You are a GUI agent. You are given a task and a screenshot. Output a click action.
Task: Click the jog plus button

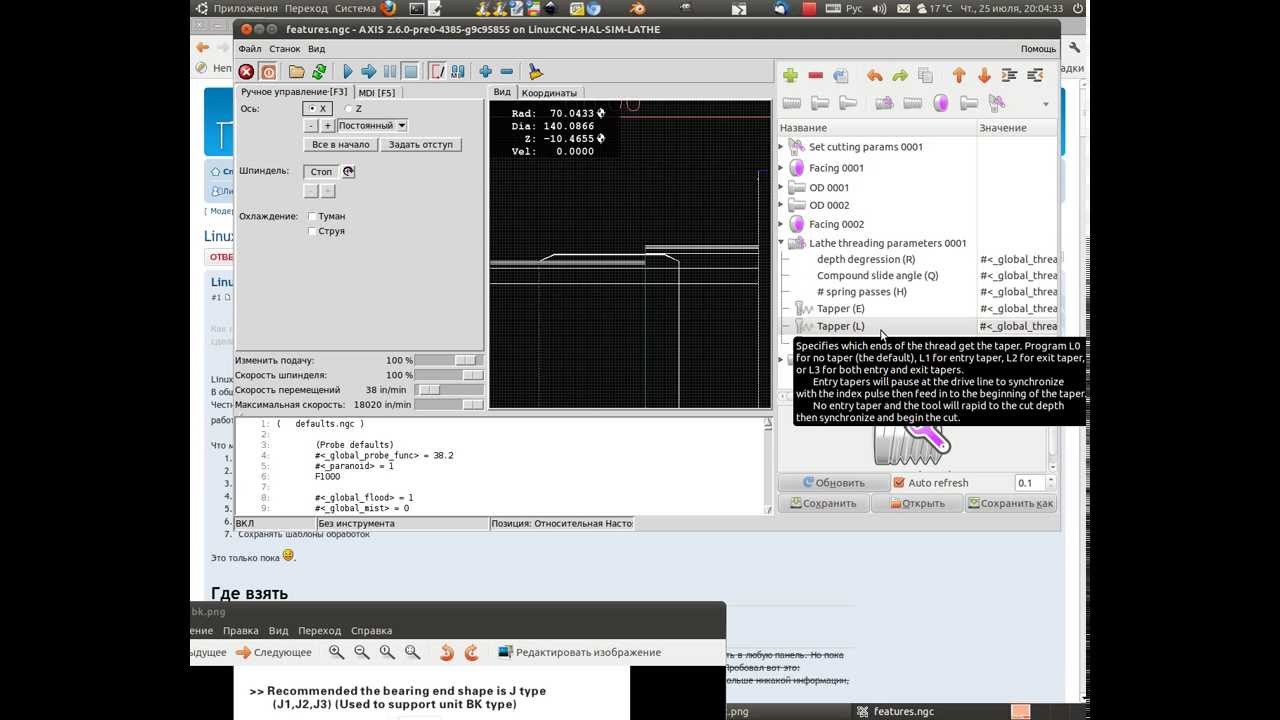tap(327, 126)
